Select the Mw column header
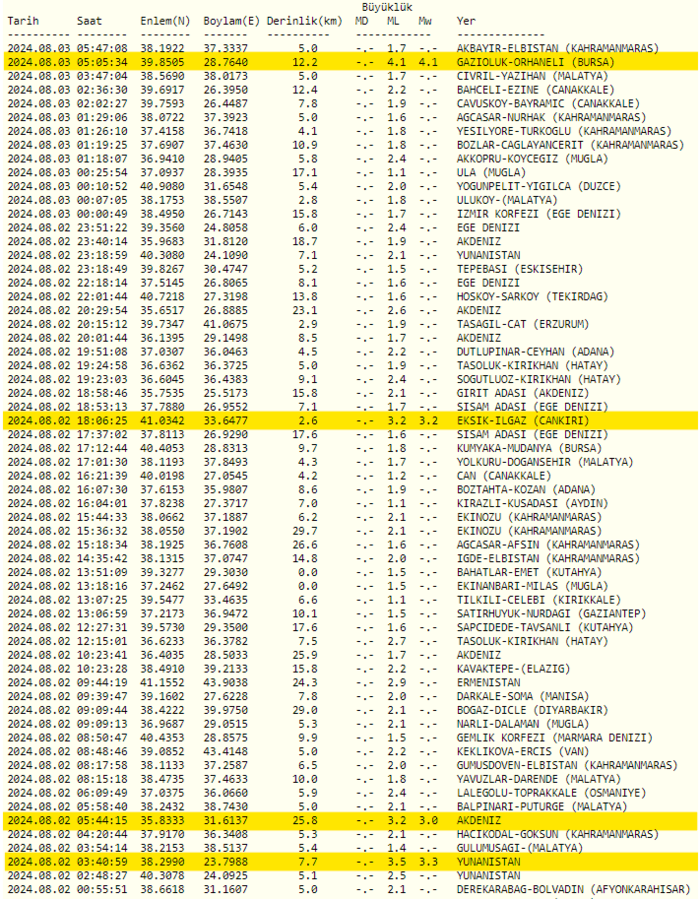 (x=427, y=20)
